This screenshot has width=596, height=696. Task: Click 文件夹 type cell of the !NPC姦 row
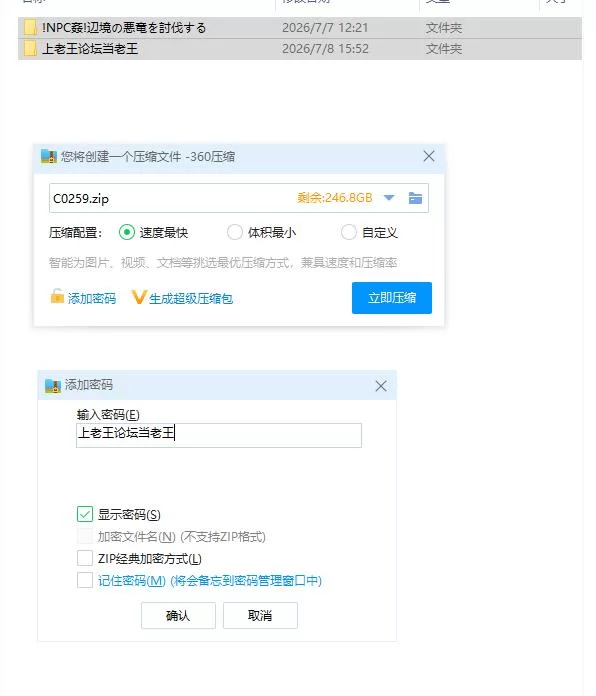[444, 28]
